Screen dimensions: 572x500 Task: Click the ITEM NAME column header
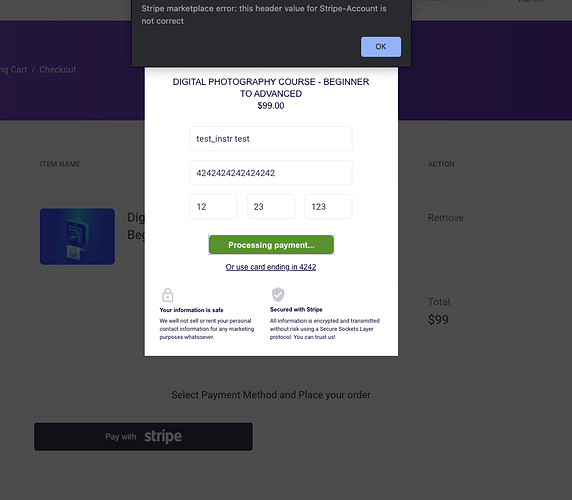click(60, 164)
